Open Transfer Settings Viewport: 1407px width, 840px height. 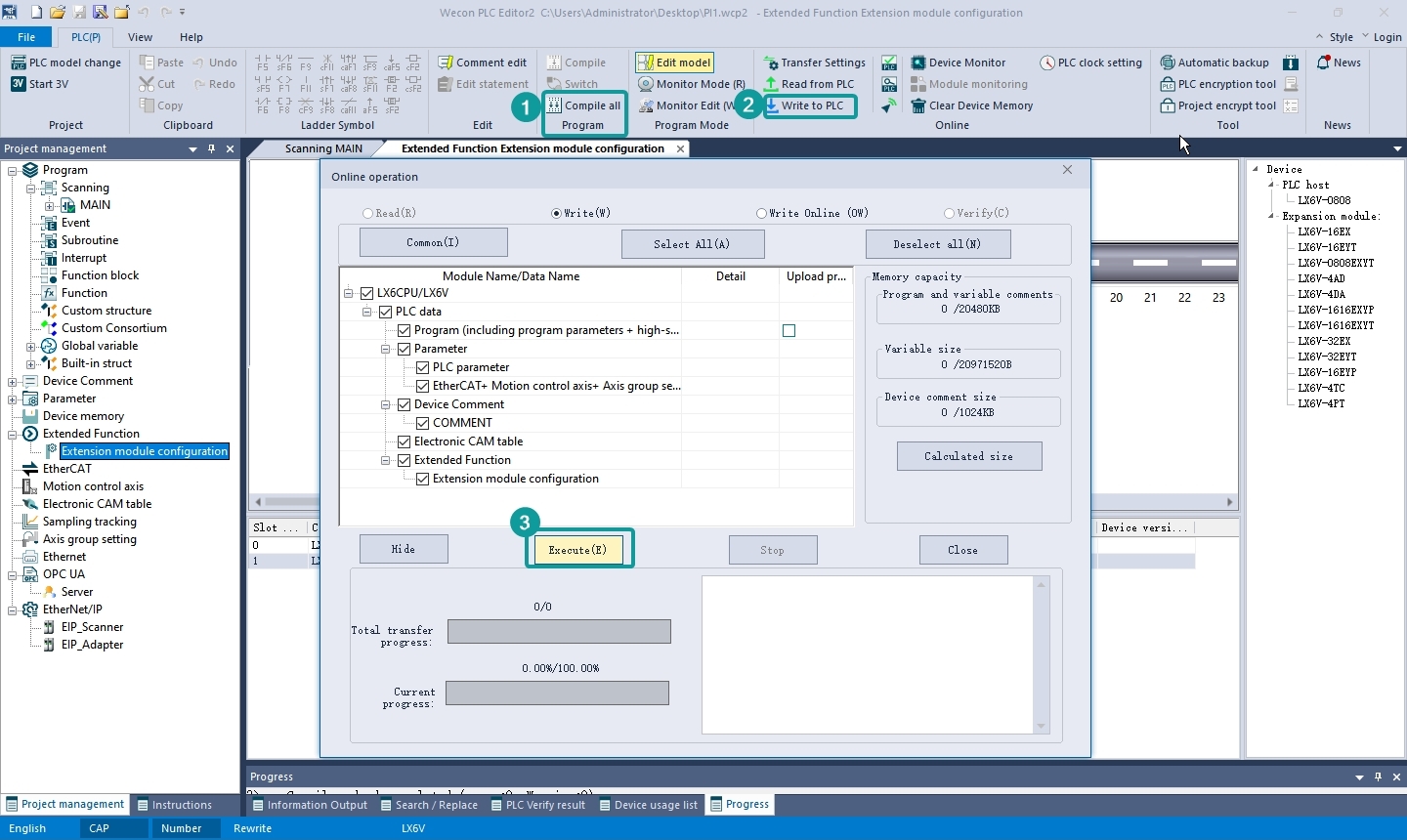(x=814, y=63)
